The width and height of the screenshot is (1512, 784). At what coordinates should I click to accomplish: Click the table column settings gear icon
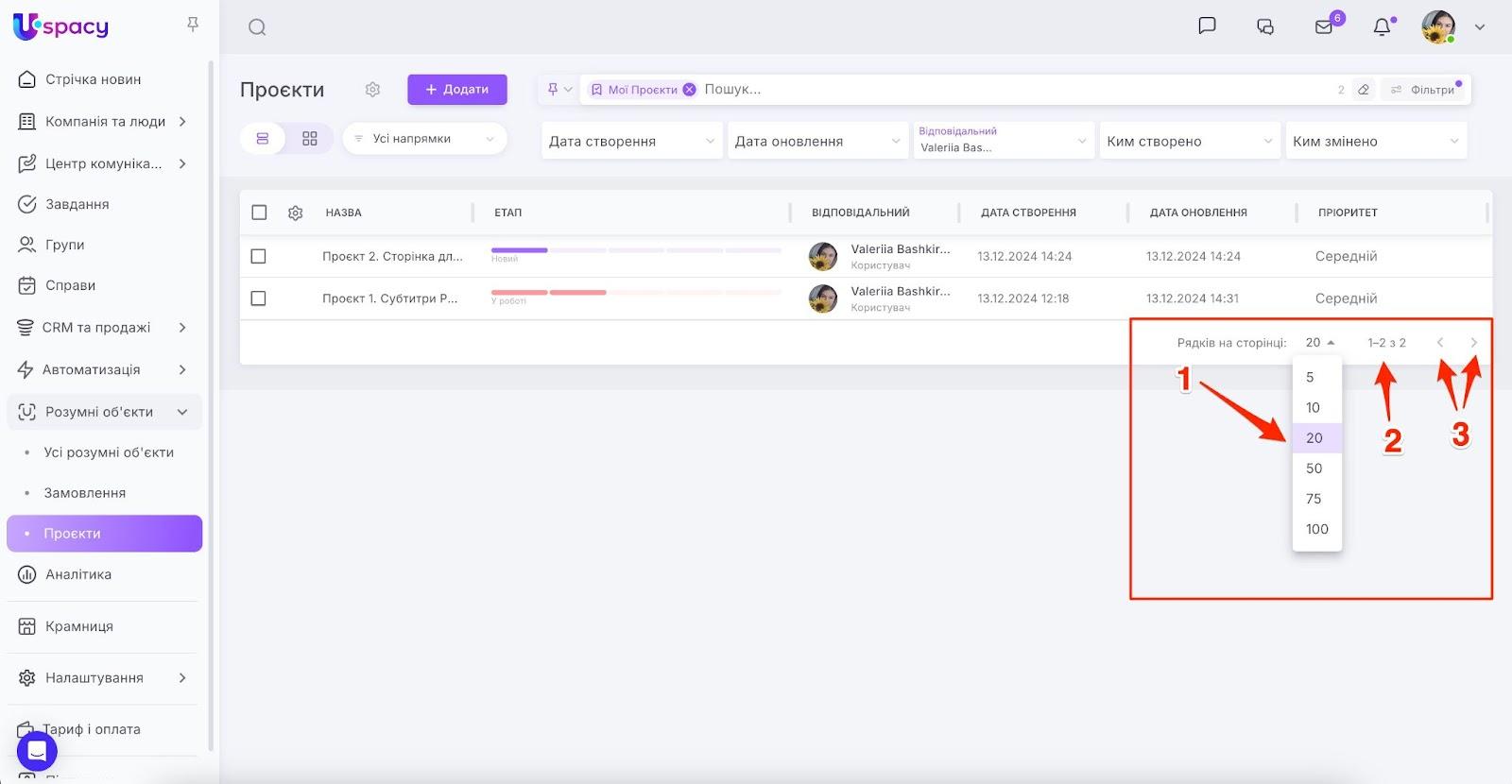(295, 213)
